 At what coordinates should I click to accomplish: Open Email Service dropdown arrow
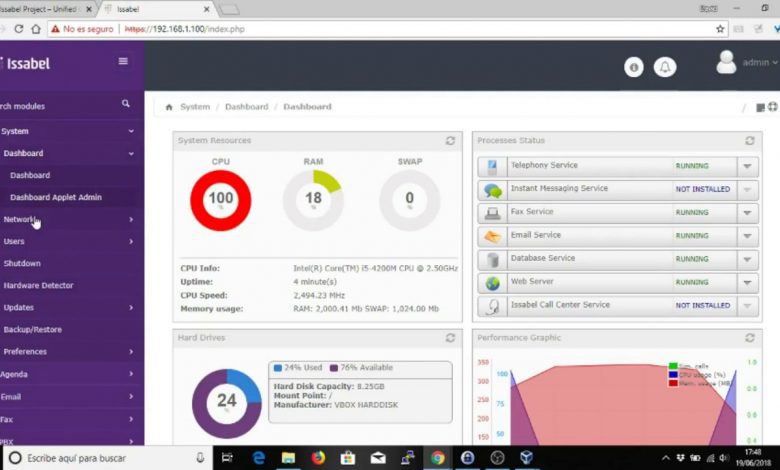(x=747, y=236)
